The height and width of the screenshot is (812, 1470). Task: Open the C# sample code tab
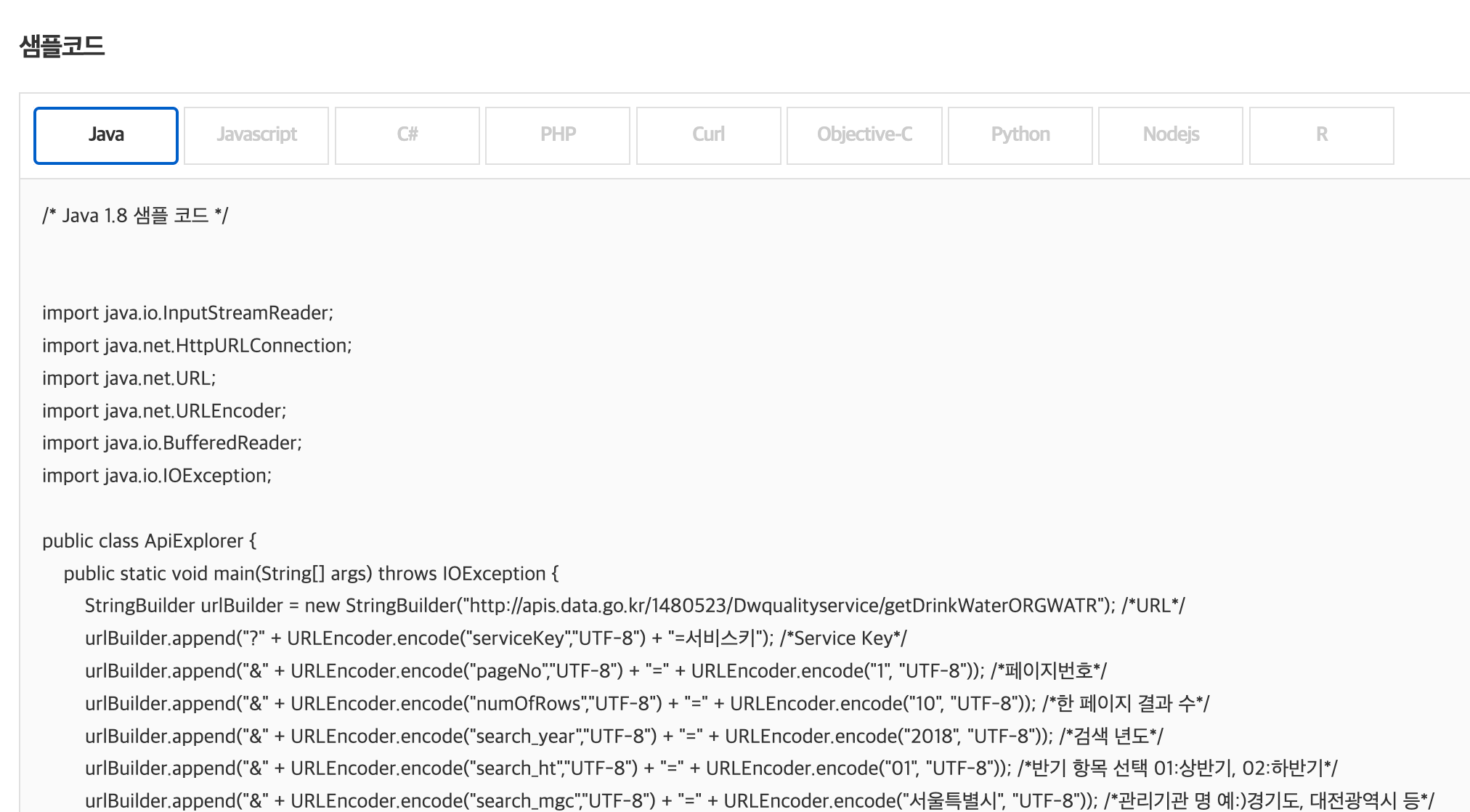tap(407, 135)
